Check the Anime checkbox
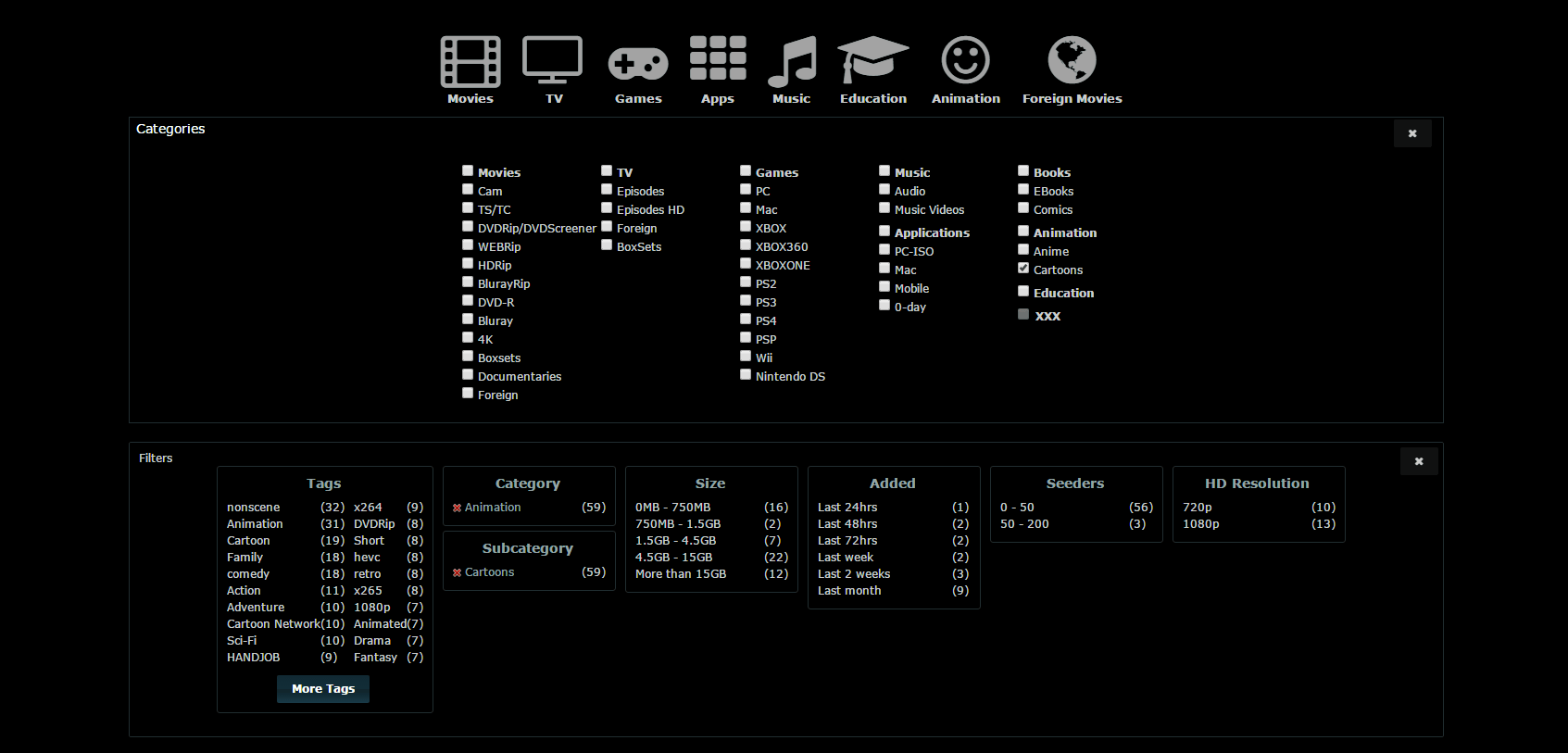Image resolution: width=1568 pixels, height=753 pixels. [1023, 249]
